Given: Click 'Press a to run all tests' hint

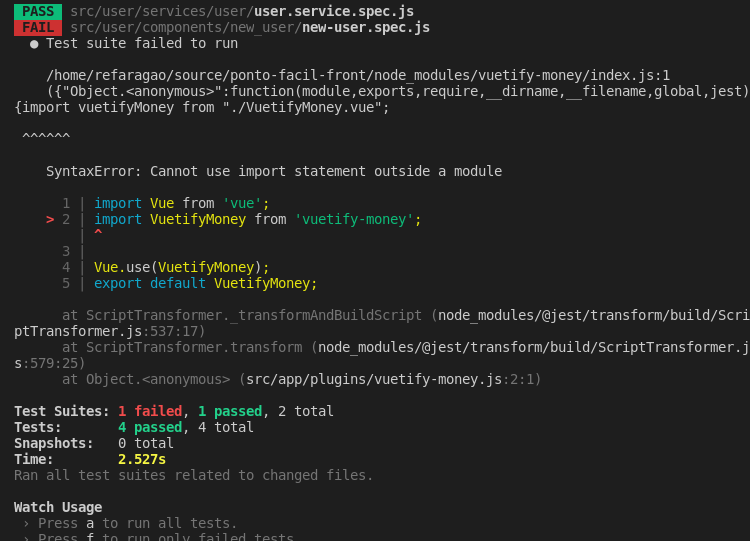Looking at the screenshot, I should (138, 523).
